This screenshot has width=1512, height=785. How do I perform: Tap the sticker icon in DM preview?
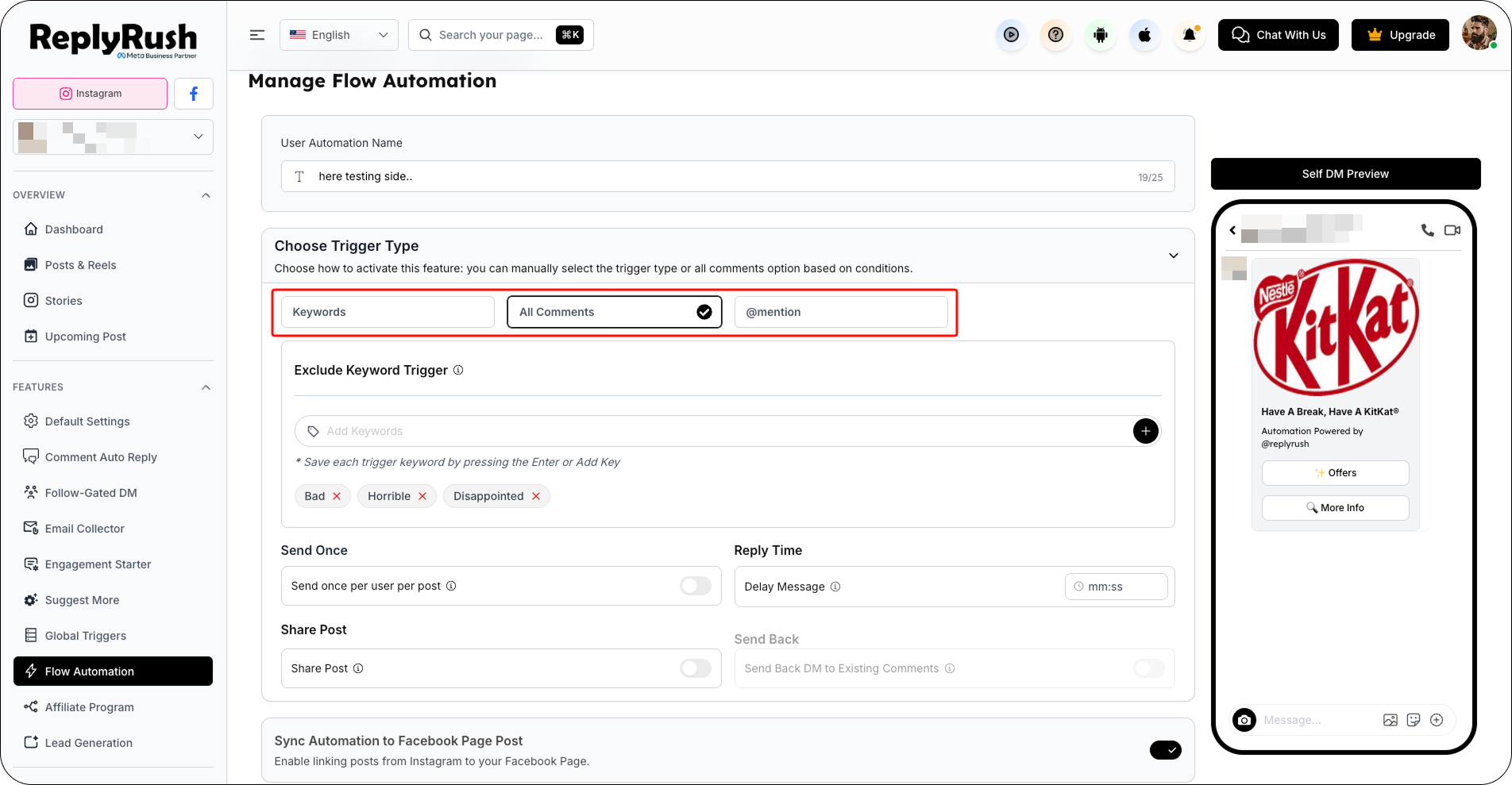(x=1414, y=720)
